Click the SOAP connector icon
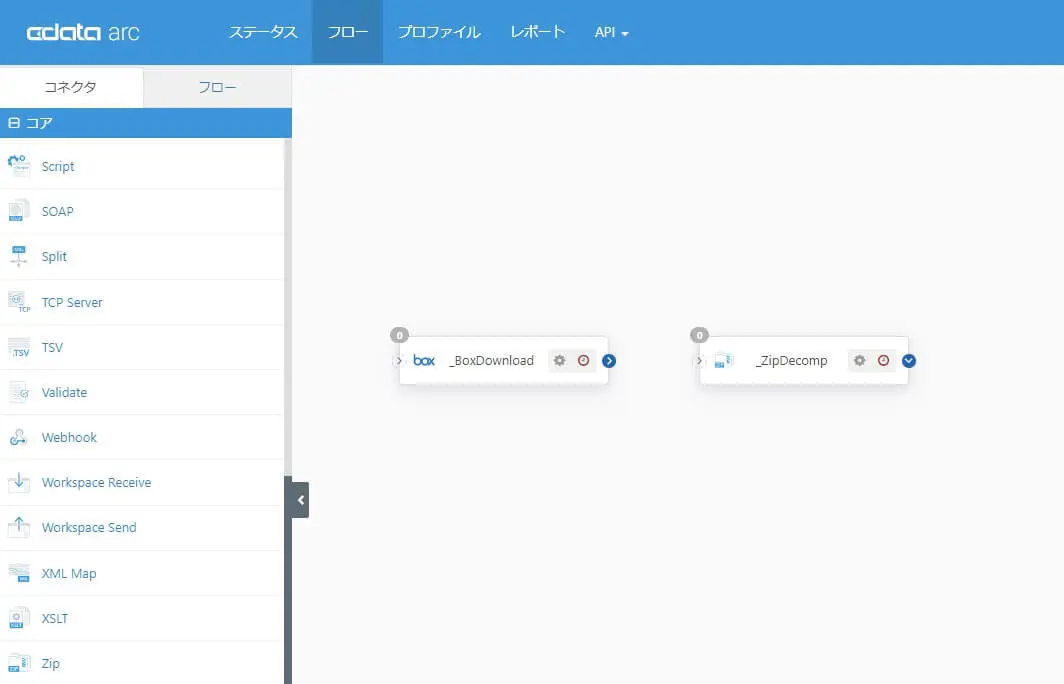1064x684 pixels. (x=18, y=211)
